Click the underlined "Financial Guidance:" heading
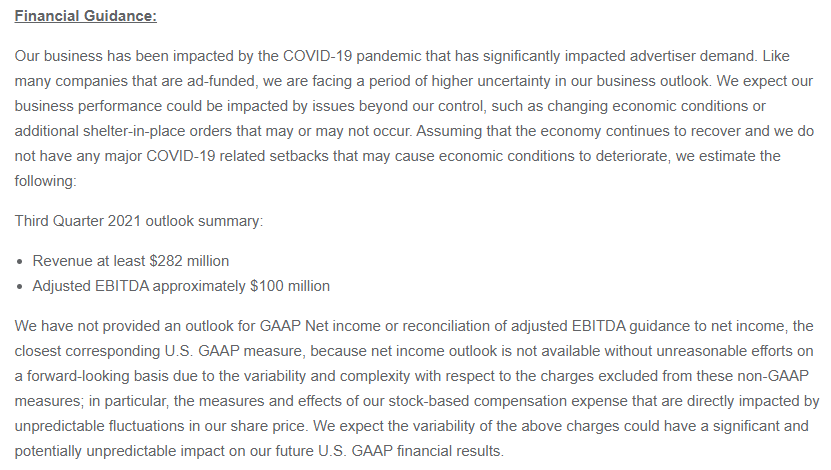This screenshot has height=470, width=831. coord(86,18)
